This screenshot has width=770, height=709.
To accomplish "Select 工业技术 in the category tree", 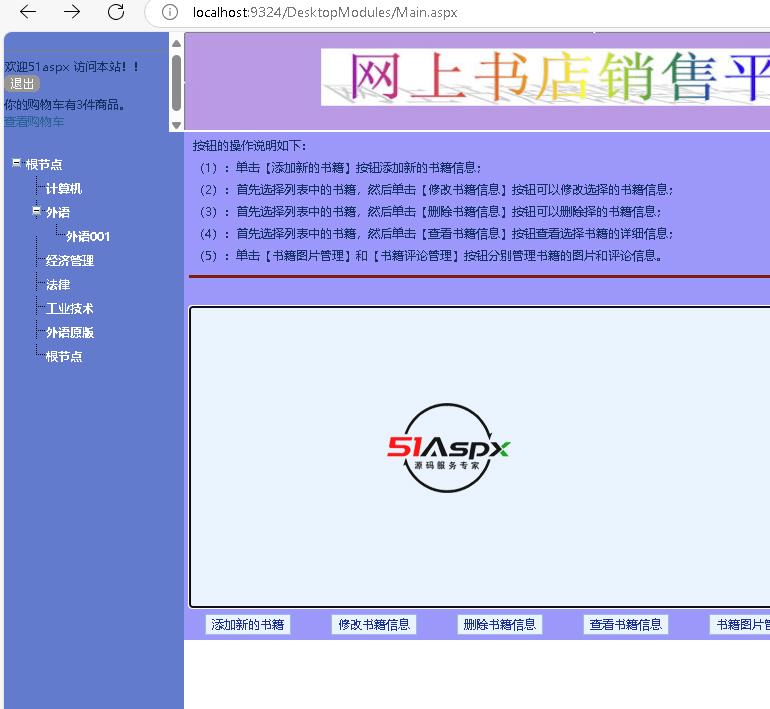I will point(69,309).
